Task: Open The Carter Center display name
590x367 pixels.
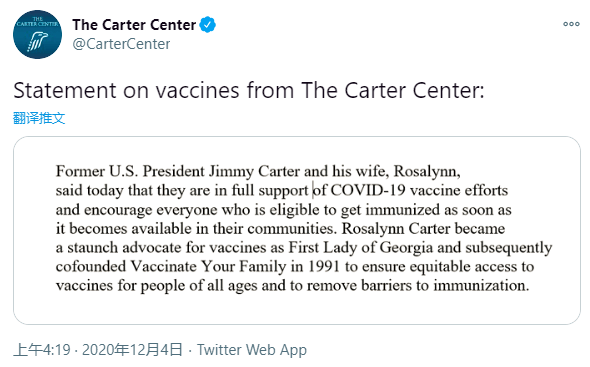Action: (134, 25)
